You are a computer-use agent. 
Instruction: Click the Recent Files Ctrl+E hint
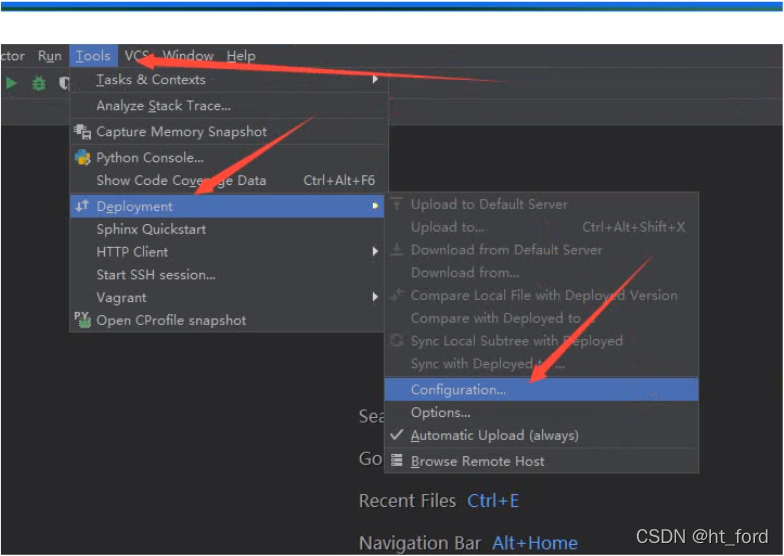[x=439, y=500]
